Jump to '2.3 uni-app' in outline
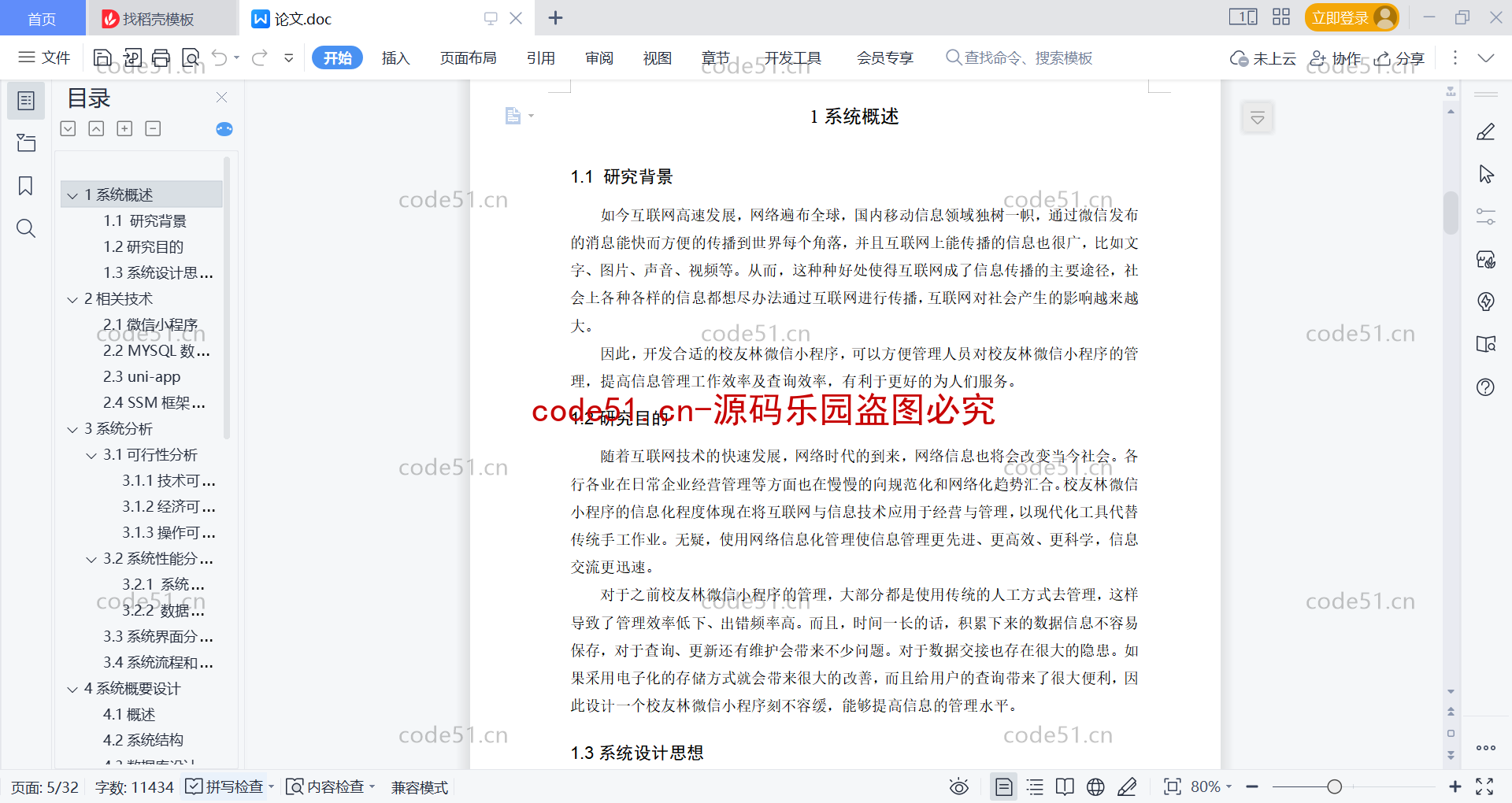This screenshot has width=1512, height=803. click(x=142, y=377)
